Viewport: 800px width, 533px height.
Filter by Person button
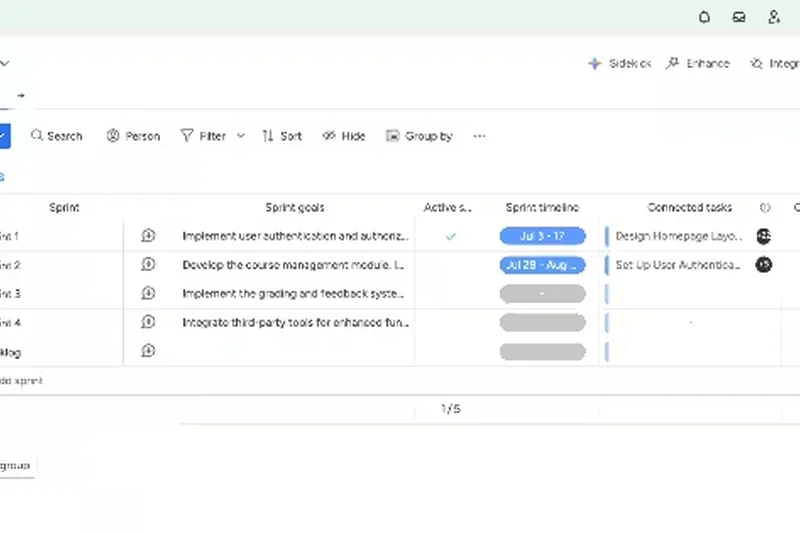133,136
